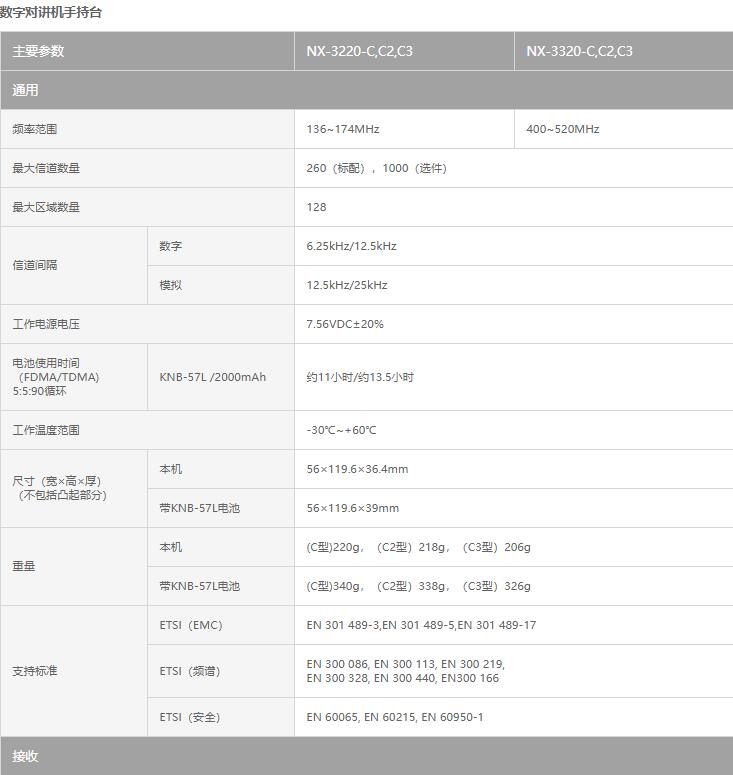This screenshot has height=775, width=733.
Task: Click the 约11小时/约13.5小时 battery life value
Action: [360, 377]
